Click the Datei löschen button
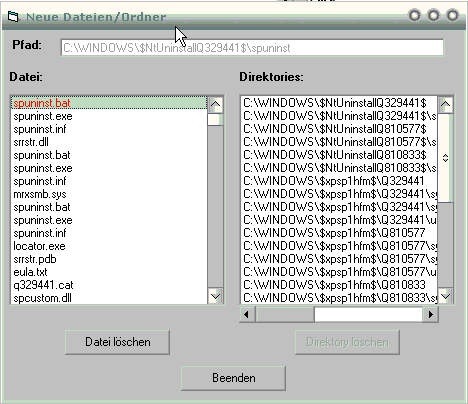Viewport: 468px width, 404px height. [x=117, y=342]
